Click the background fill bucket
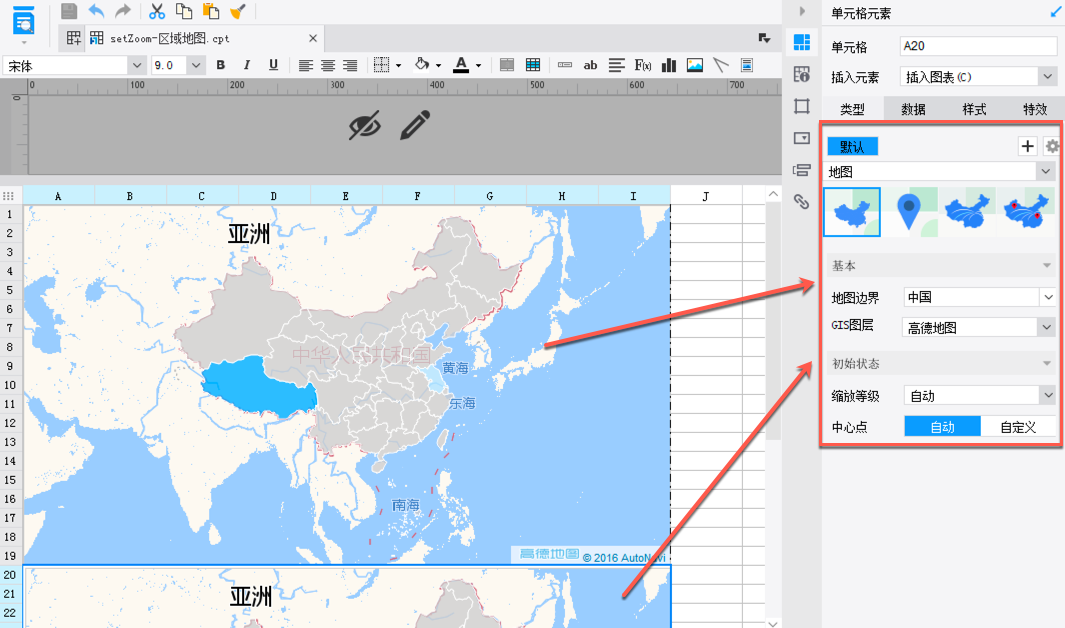 coord(422,64)
